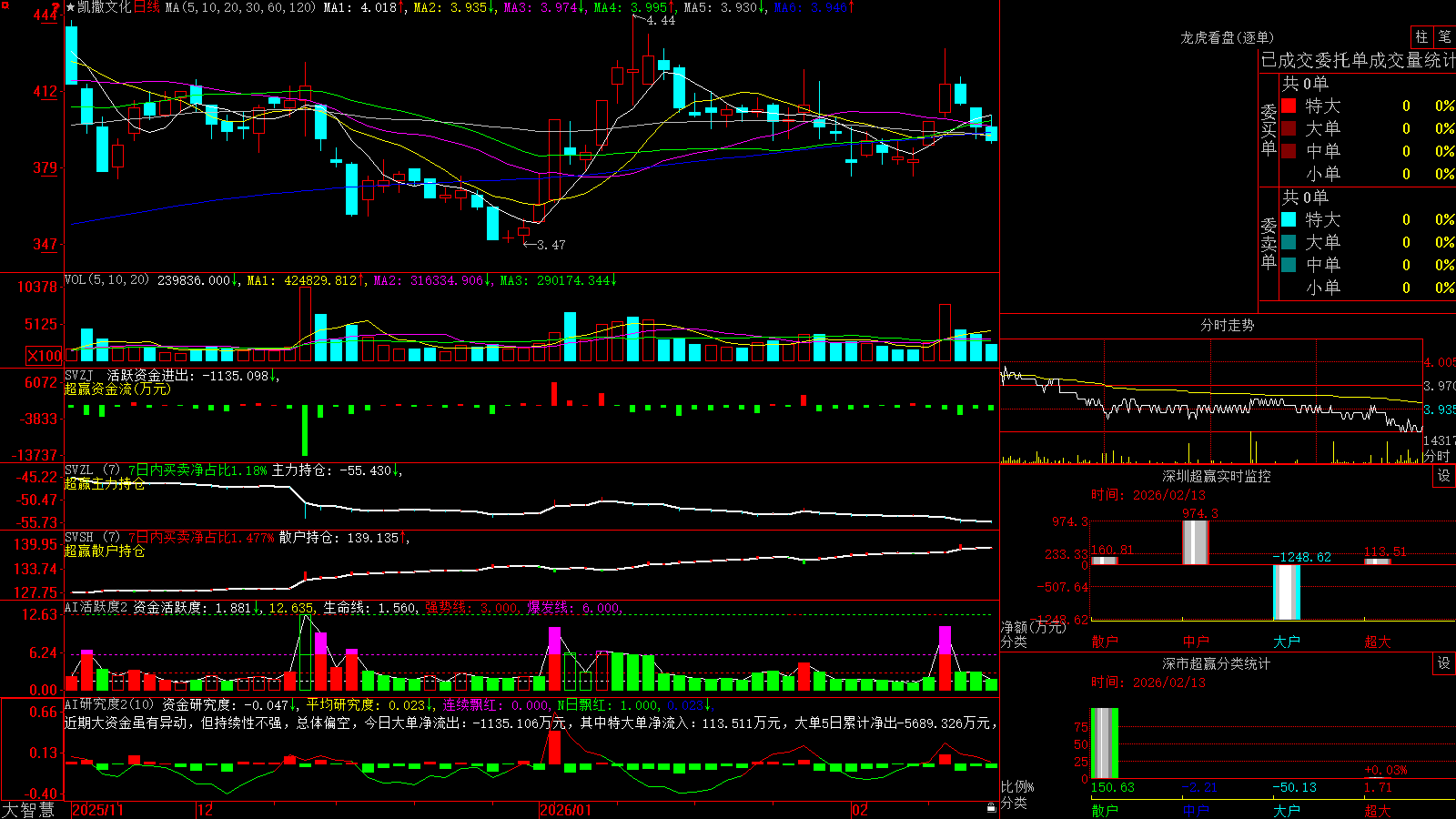Click the AI研究度2(10) indicator label
Viewport: 1456px width, 819px height.
tap(109, 704)
